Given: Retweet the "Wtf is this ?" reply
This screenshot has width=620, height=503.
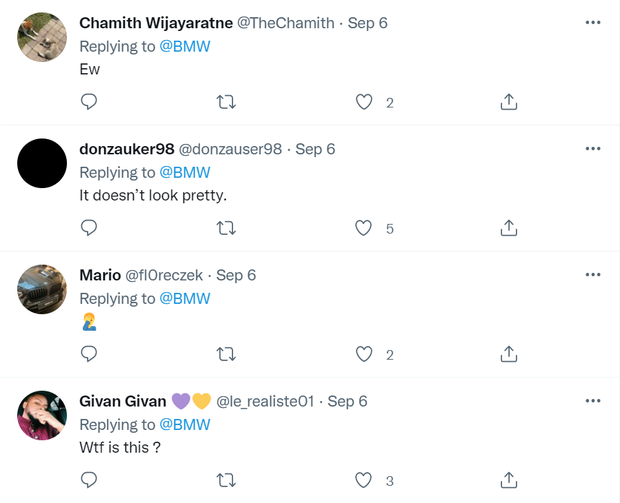Looking at the screenshot, I should 227,481.
